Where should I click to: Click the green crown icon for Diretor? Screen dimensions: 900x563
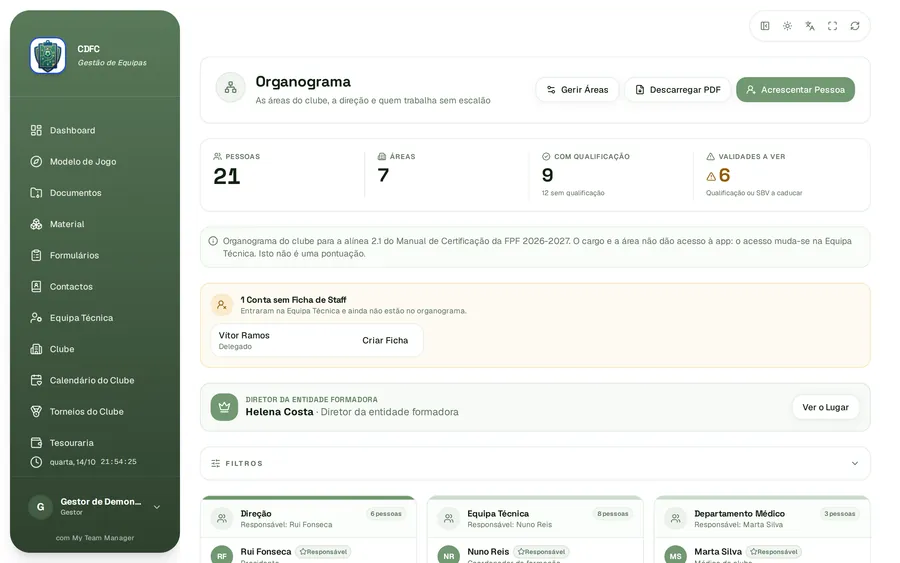pyautogui.click(x=224, y=407)
